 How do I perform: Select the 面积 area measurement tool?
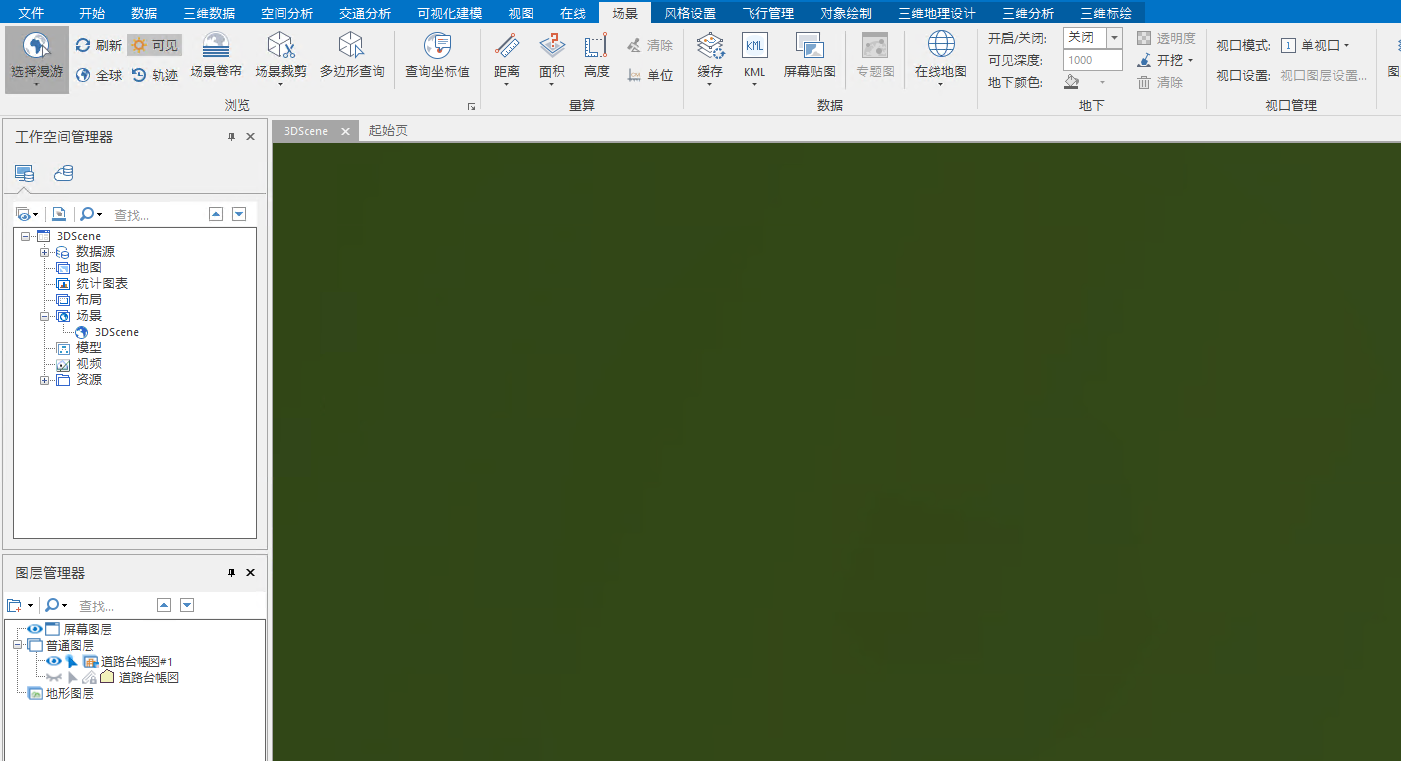tap(552, 56)
